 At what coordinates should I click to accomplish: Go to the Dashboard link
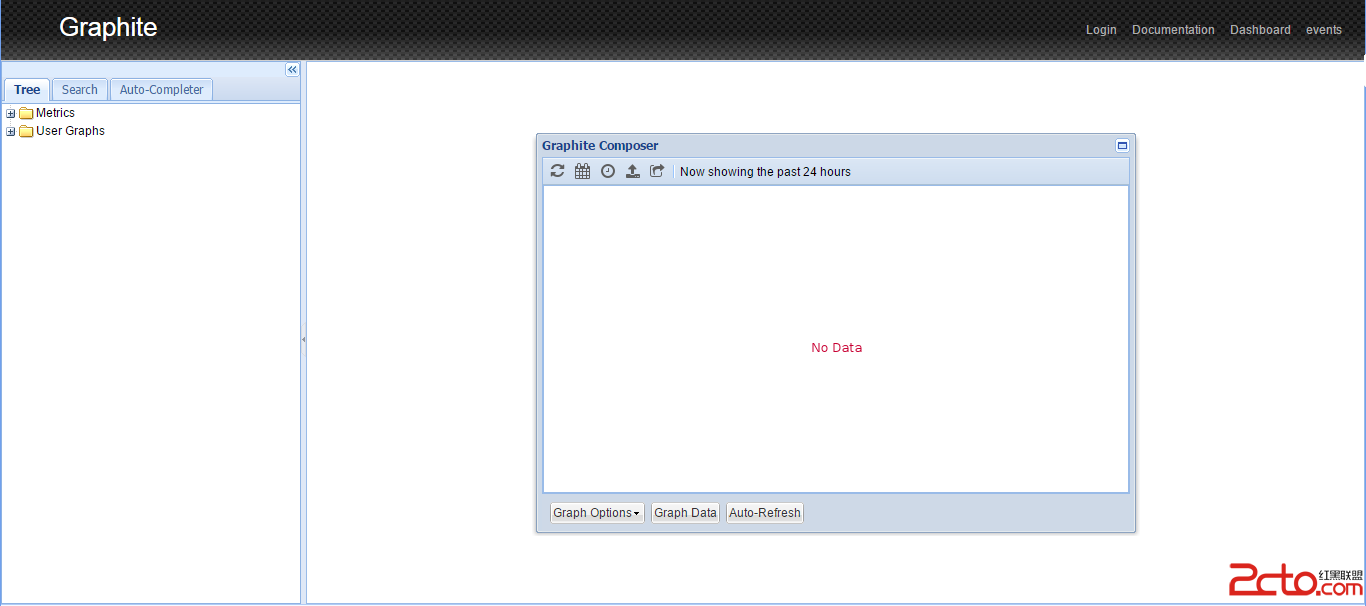(1260, 30)
